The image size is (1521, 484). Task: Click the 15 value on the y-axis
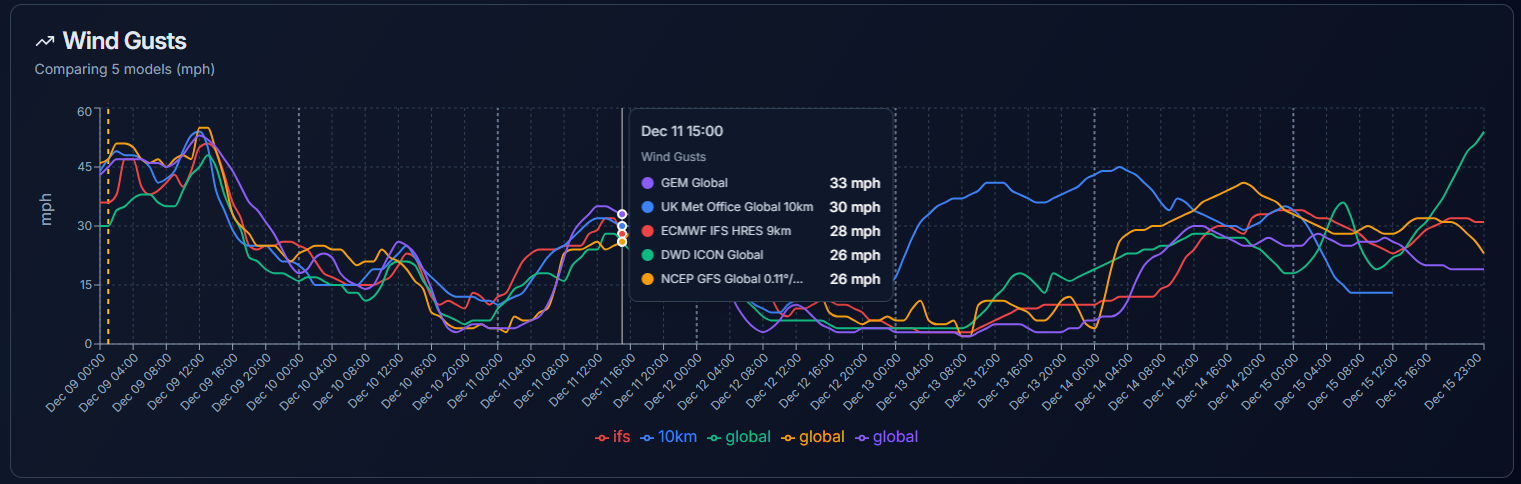pyautogui.click(x=84, y=285)
